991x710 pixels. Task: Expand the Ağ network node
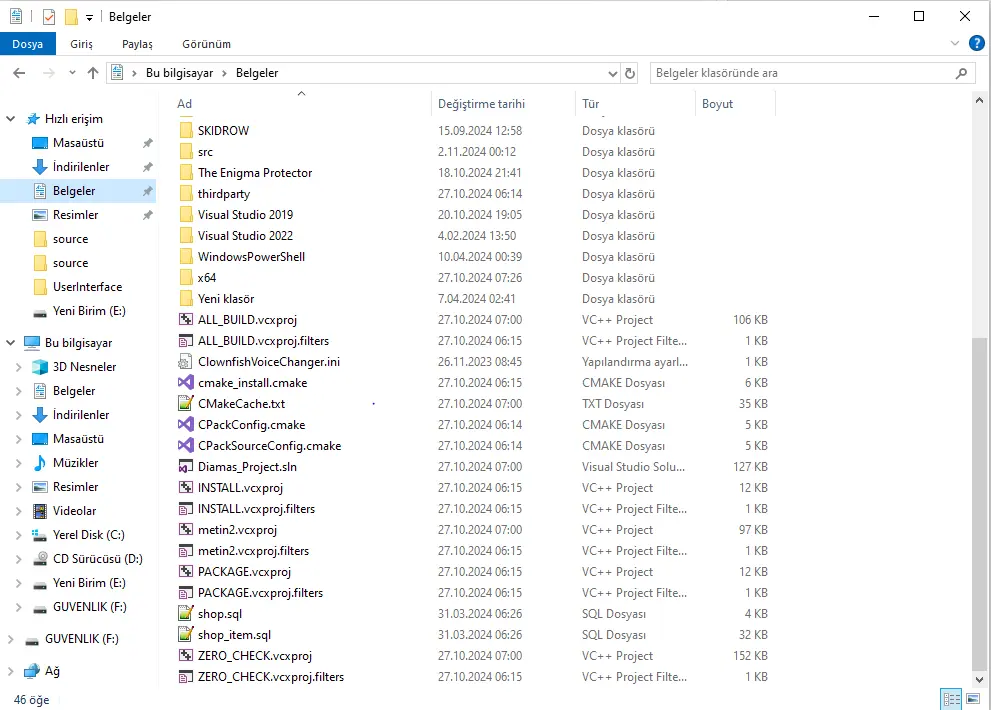[x=10, y=671]
